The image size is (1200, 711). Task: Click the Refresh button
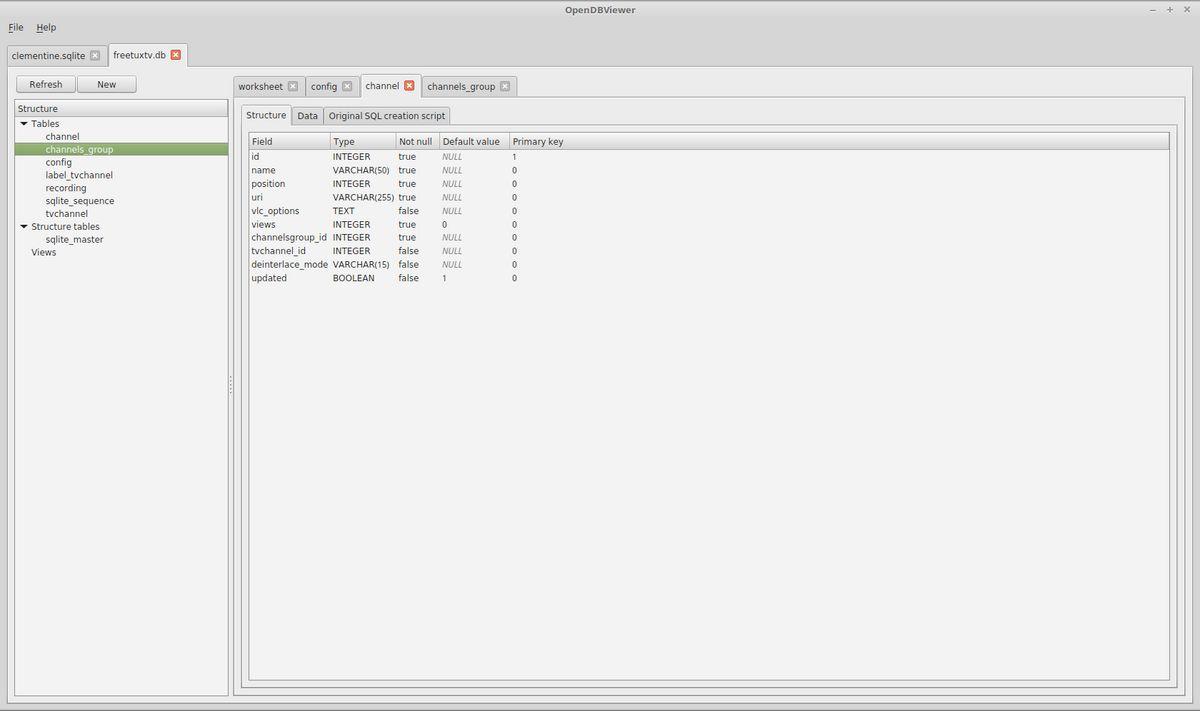[46, 85]
